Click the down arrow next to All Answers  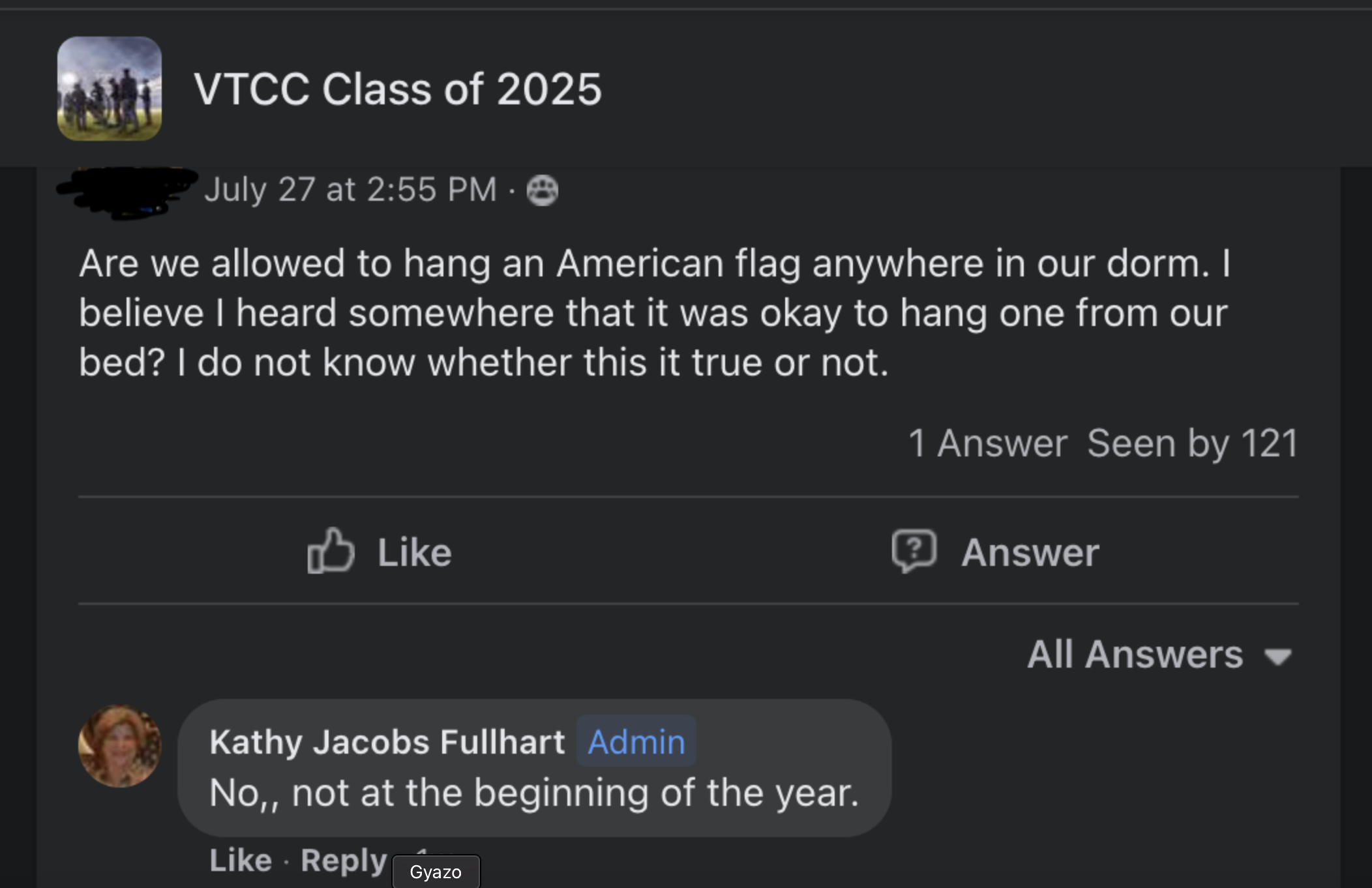[1277, 656]
